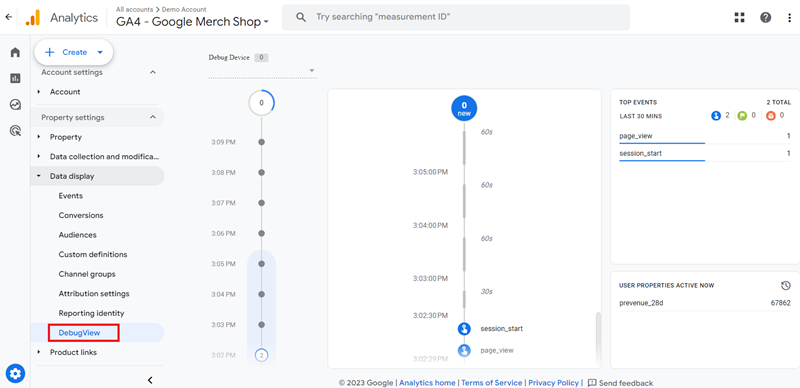Open the GA4 - Google Merch Shop property selector

pos(192,22)
